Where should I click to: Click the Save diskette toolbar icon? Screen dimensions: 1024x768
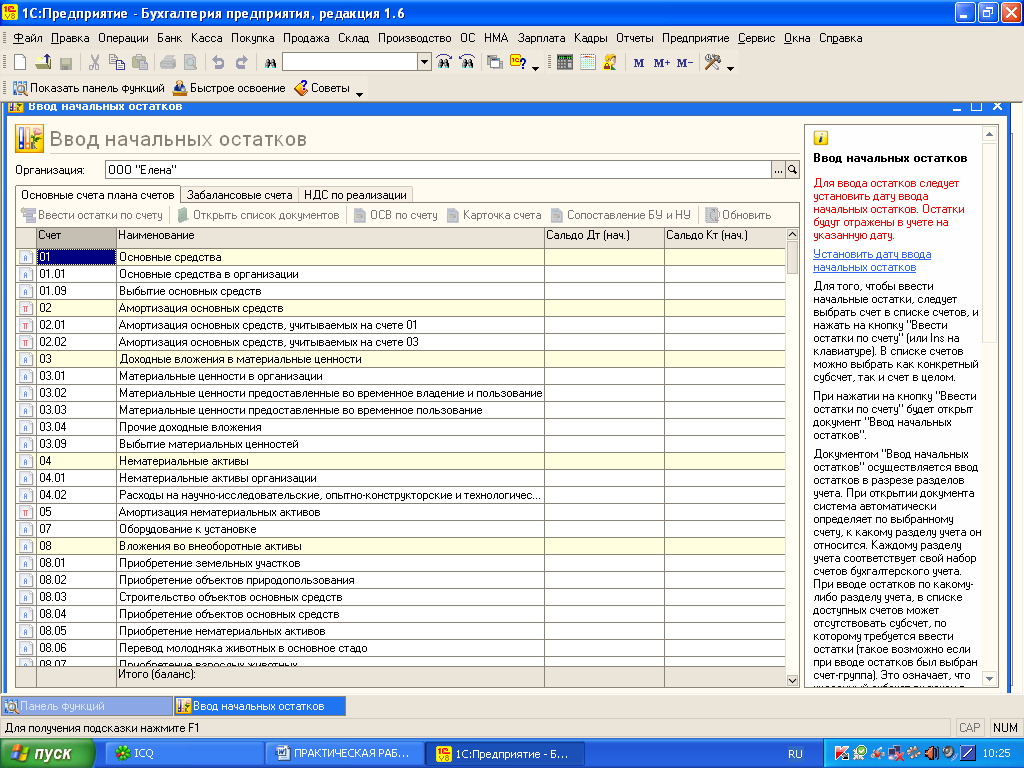click(65, 63)
